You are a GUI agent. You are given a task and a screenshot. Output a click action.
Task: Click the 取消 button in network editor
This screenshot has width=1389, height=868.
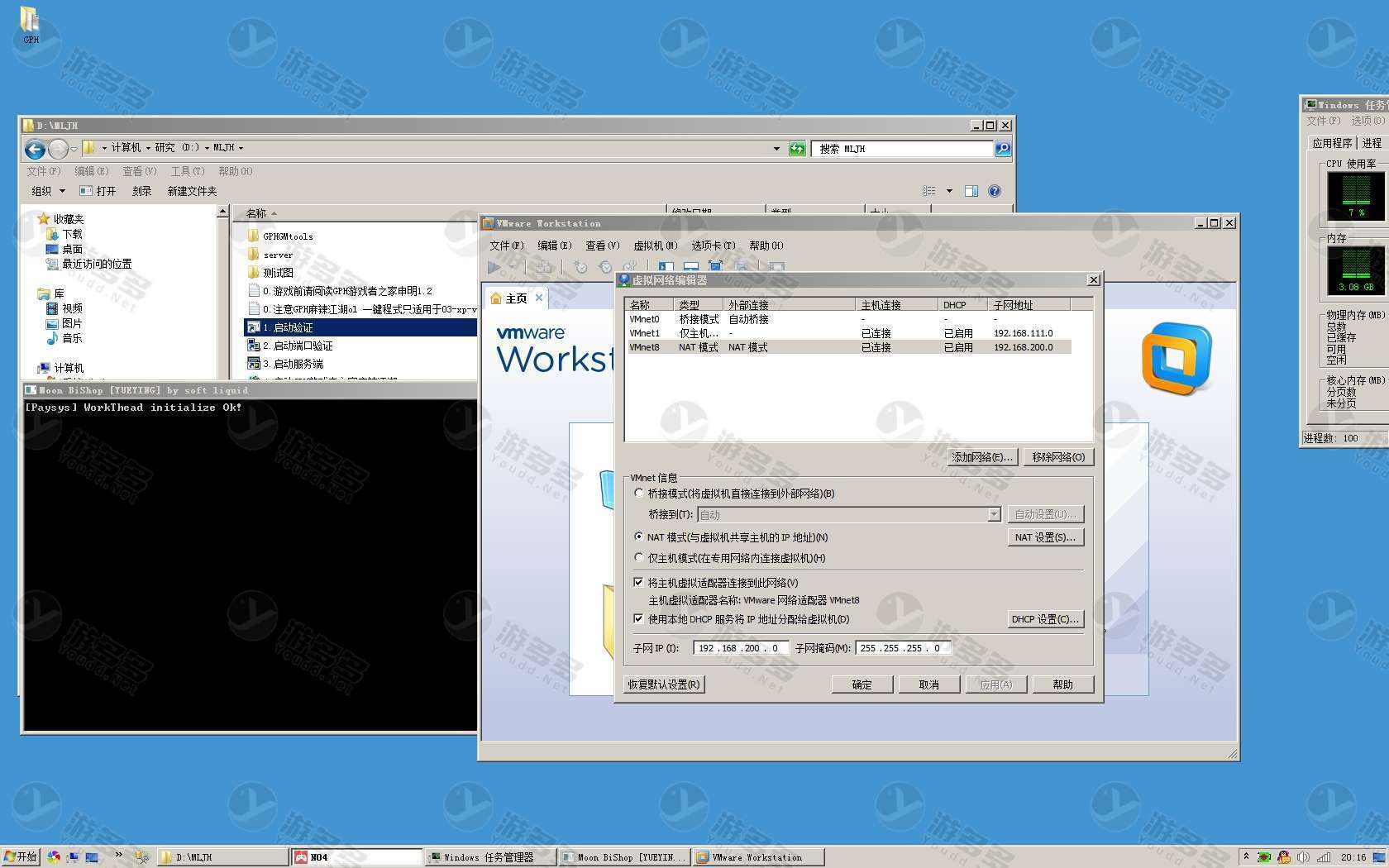coord(929,684)
